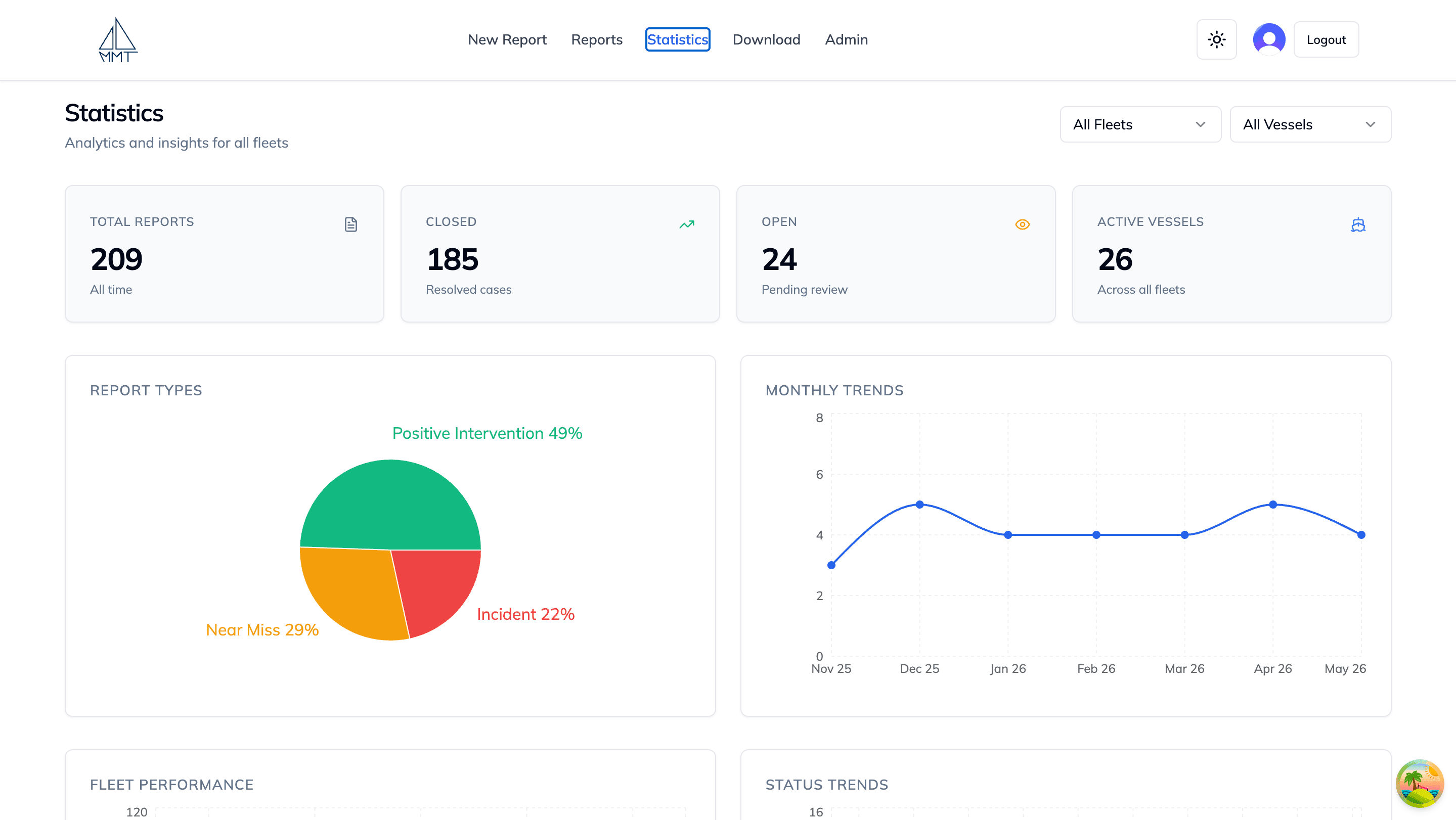1456x820 pixels.
Task: Click the Feb 26 data point on trend line
Action: click(1096, 534)
